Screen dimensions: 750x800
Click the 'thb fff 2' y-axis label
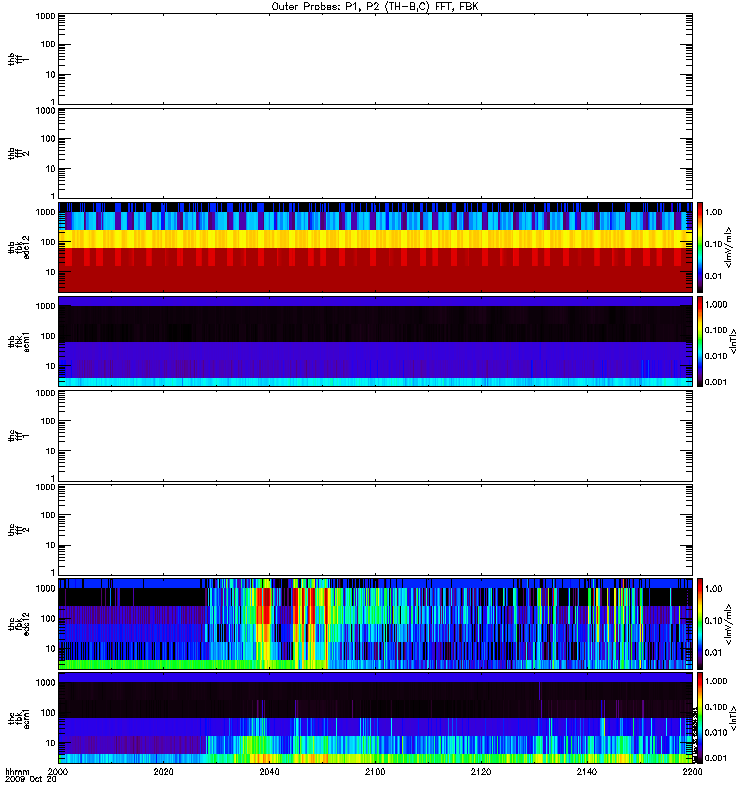click(18, 154)
